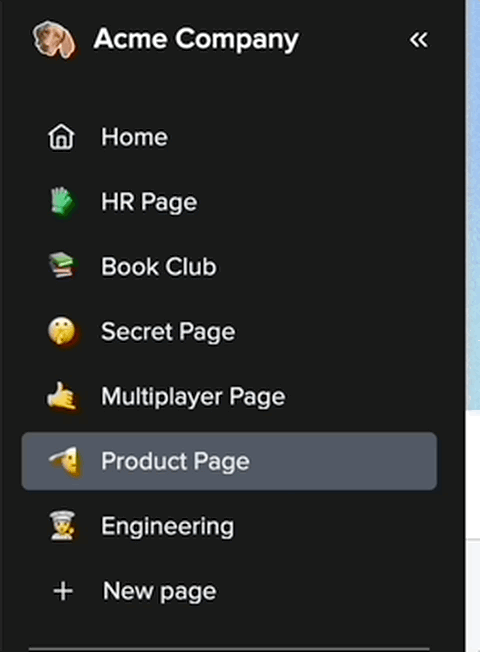Screen dimensions: 480x652
Task: Click the shushing face emoji icon
Action: pyautogui.click(x=62, y=331)
